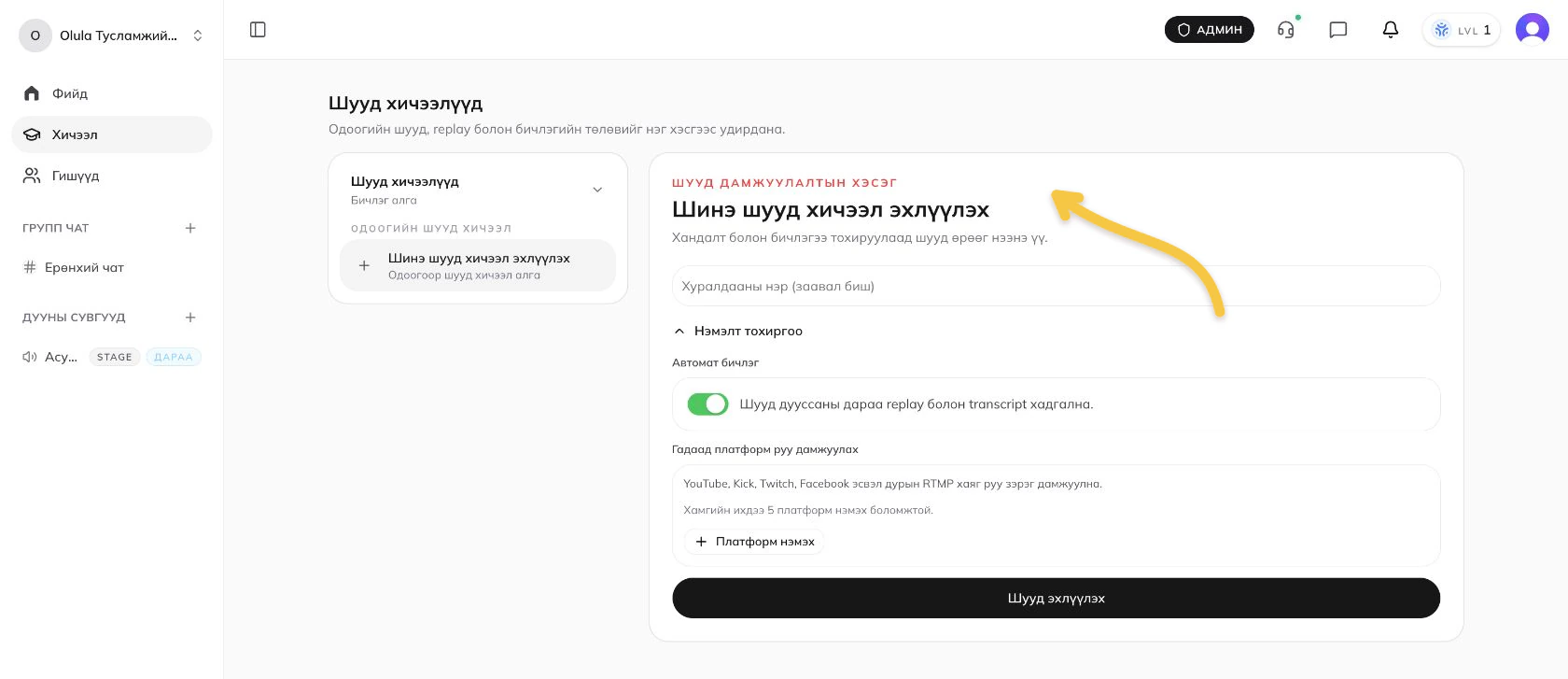The height and width of the screenshot is (679, 1568).
Task: Click the LVL 1 level badge
Action: pos(1462,30)
